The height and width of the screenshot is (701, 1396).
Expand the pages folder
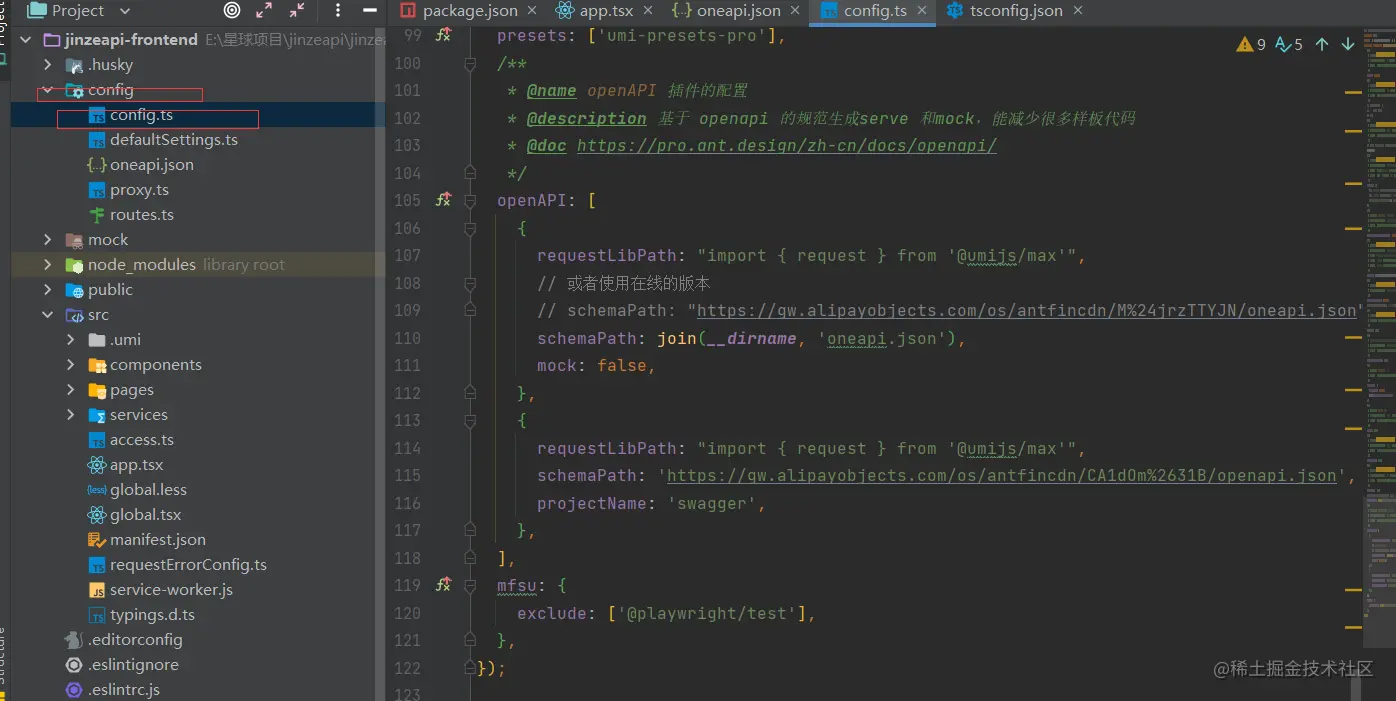tap(70, 390)
